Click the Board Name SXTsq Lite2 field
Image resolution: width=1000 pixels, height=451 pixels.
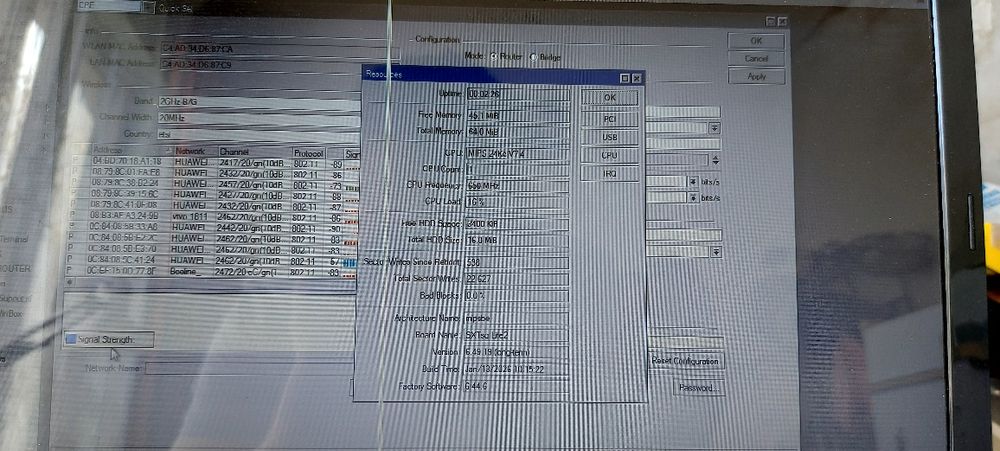[517, 335]
